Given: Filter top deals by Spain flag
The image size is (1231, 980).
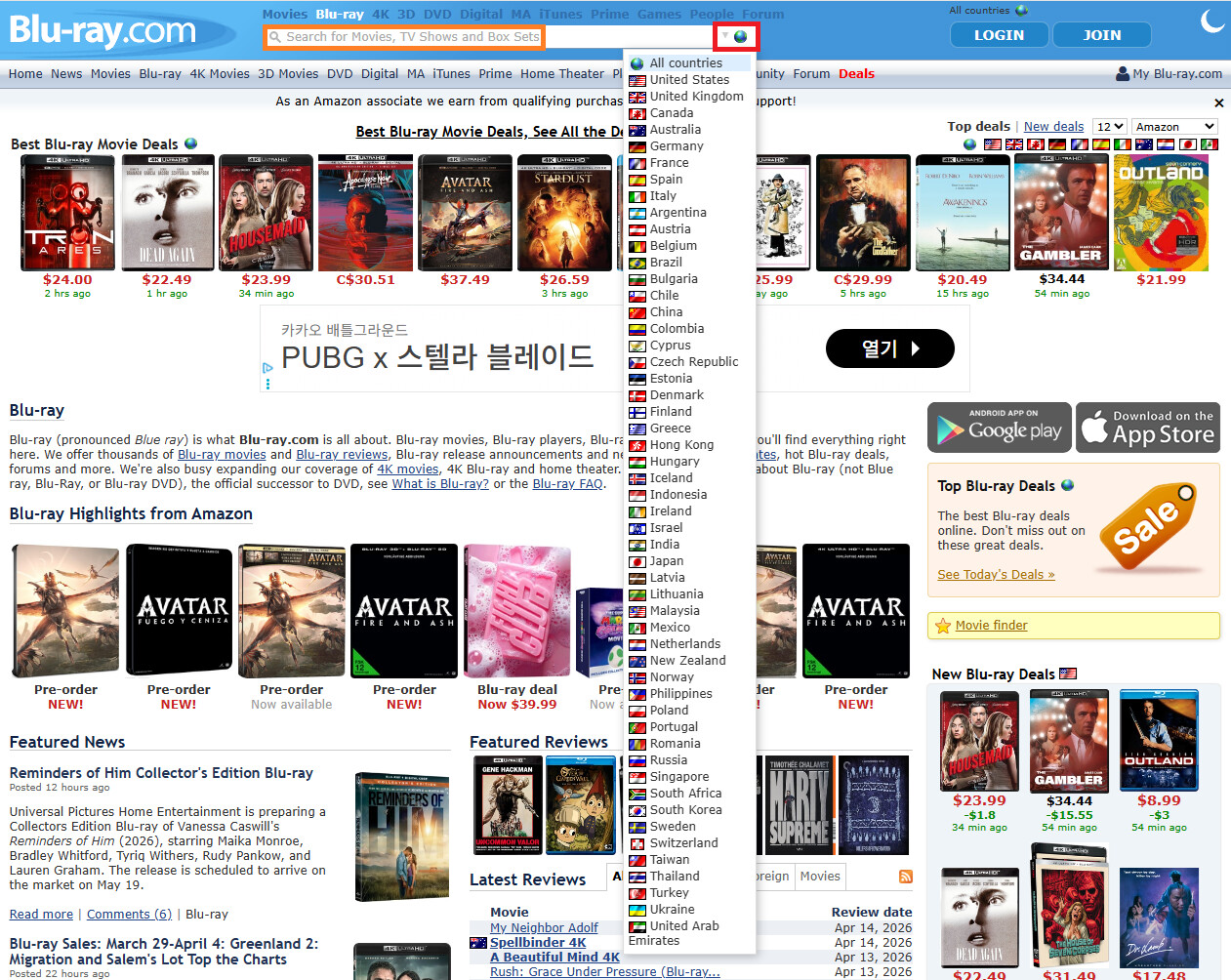Looking at the screenshot, I should click(x=1101, y=144).
